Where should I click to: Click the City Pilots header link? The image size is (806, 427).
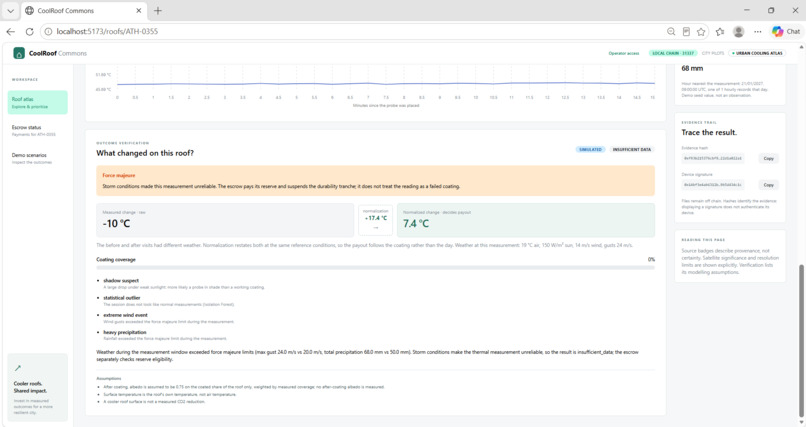click(x=712, y=53)
